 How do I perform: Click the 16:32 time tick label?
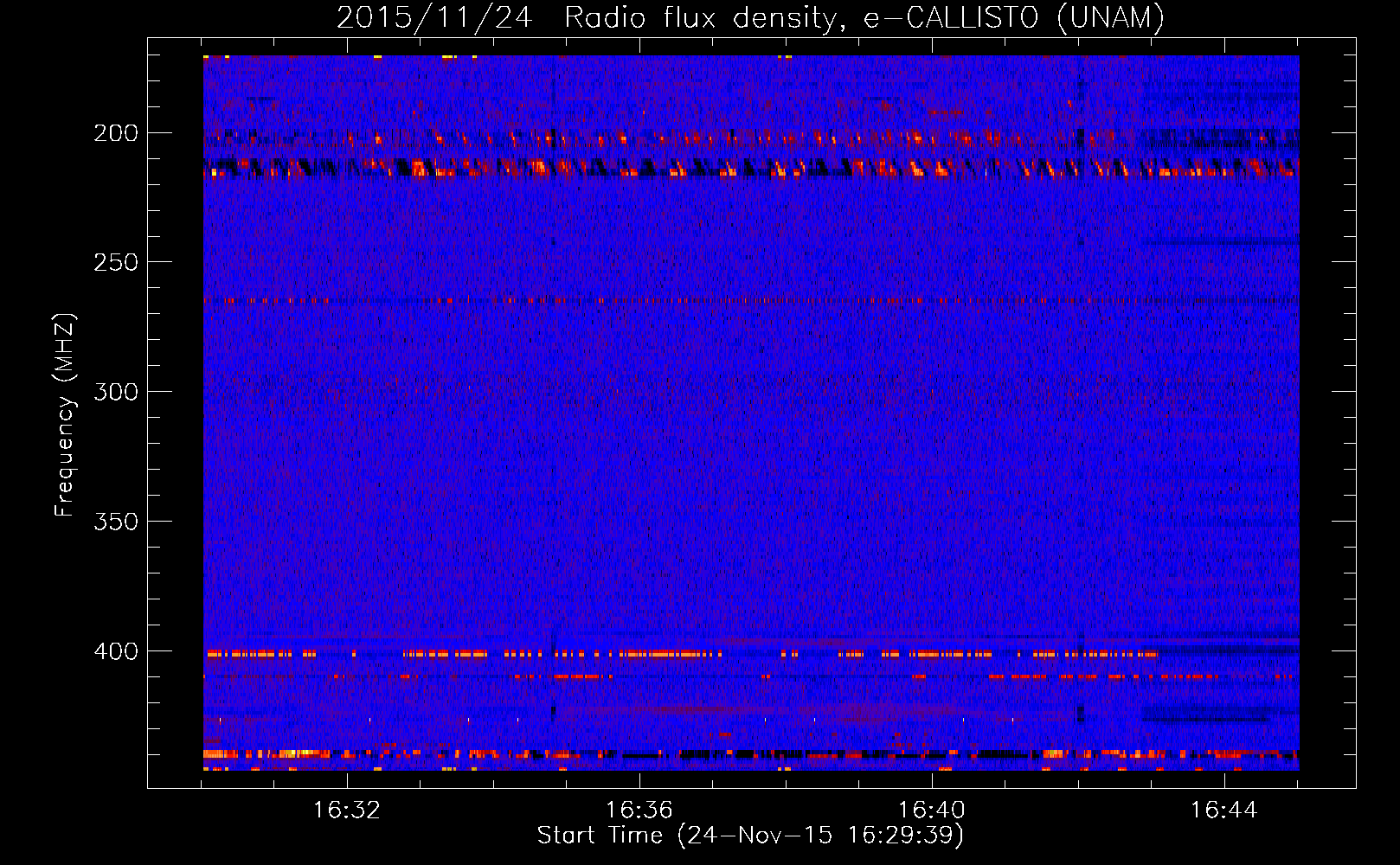(347, 811)
